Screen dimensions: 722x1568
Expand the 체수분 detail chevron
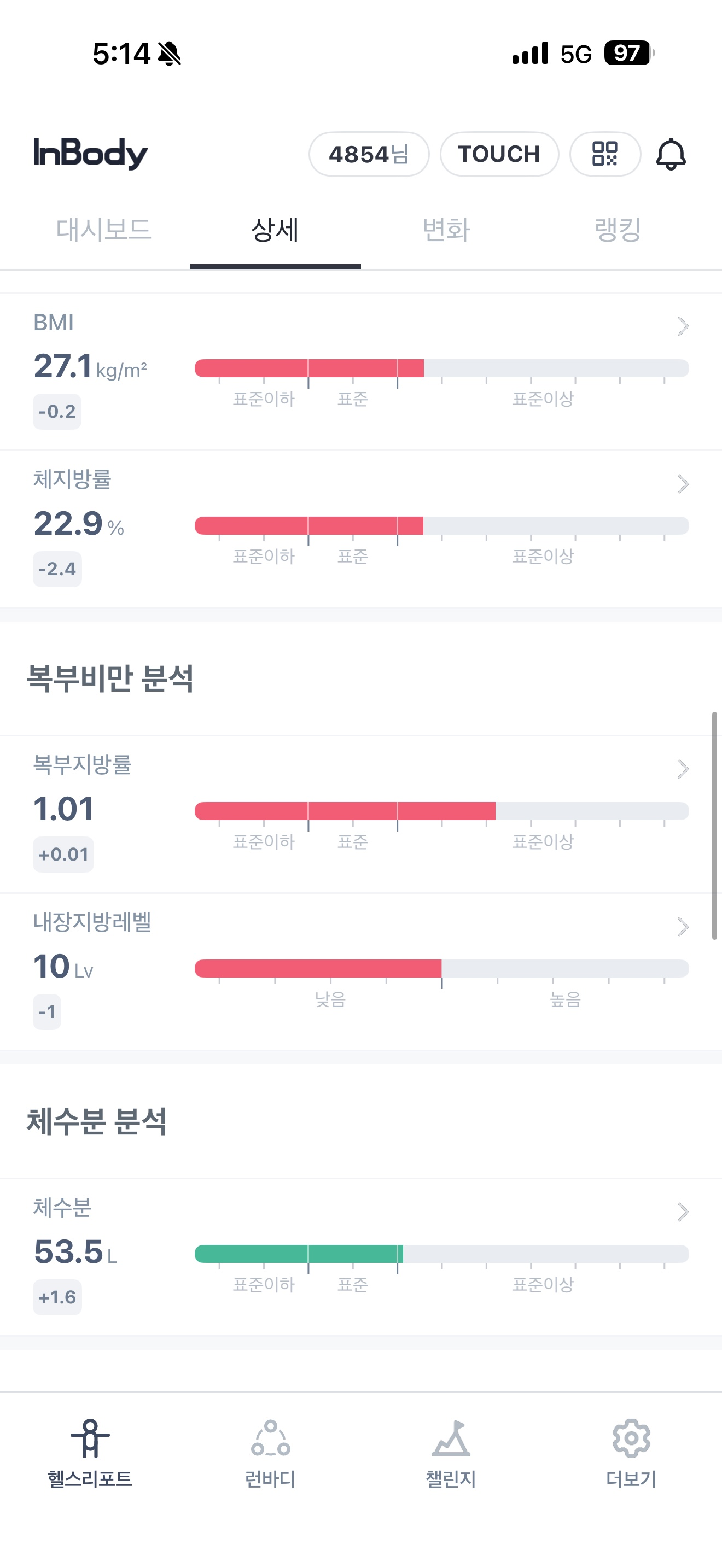(x=683, y=1212)
